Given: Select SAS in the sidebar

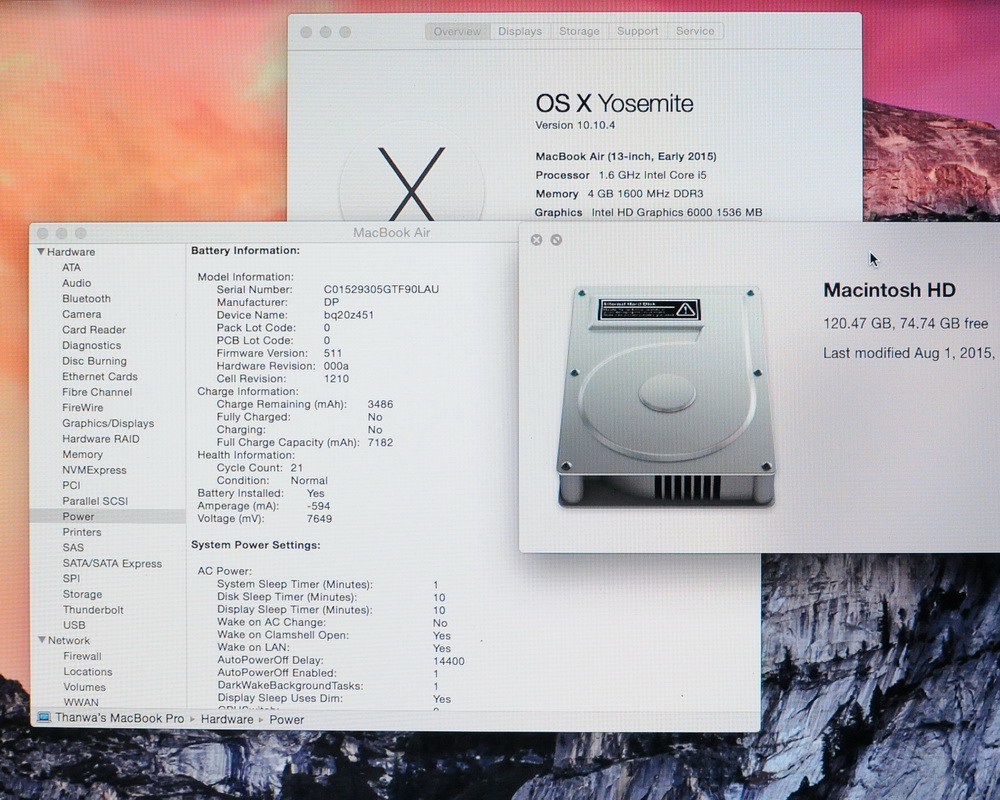Looking at the screenshot, I should [x=73, y=547].
